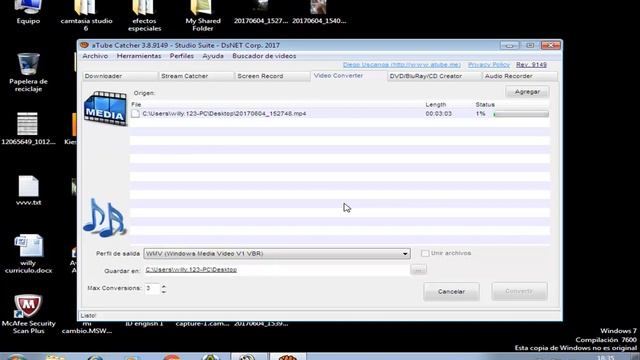Click the Cancelar button
Viewport: 640px width, 360px height.
[x=451, y=291]
